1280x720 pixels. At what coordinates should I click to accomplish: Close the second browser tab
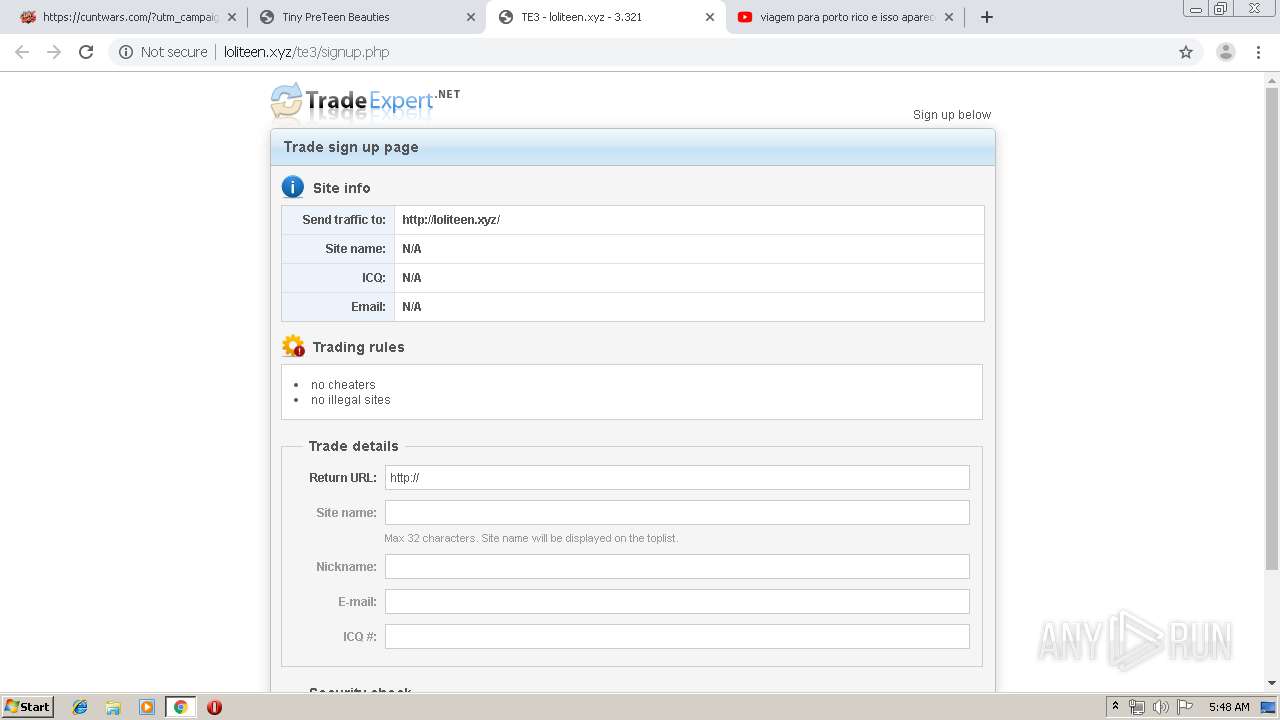point(471,17)
